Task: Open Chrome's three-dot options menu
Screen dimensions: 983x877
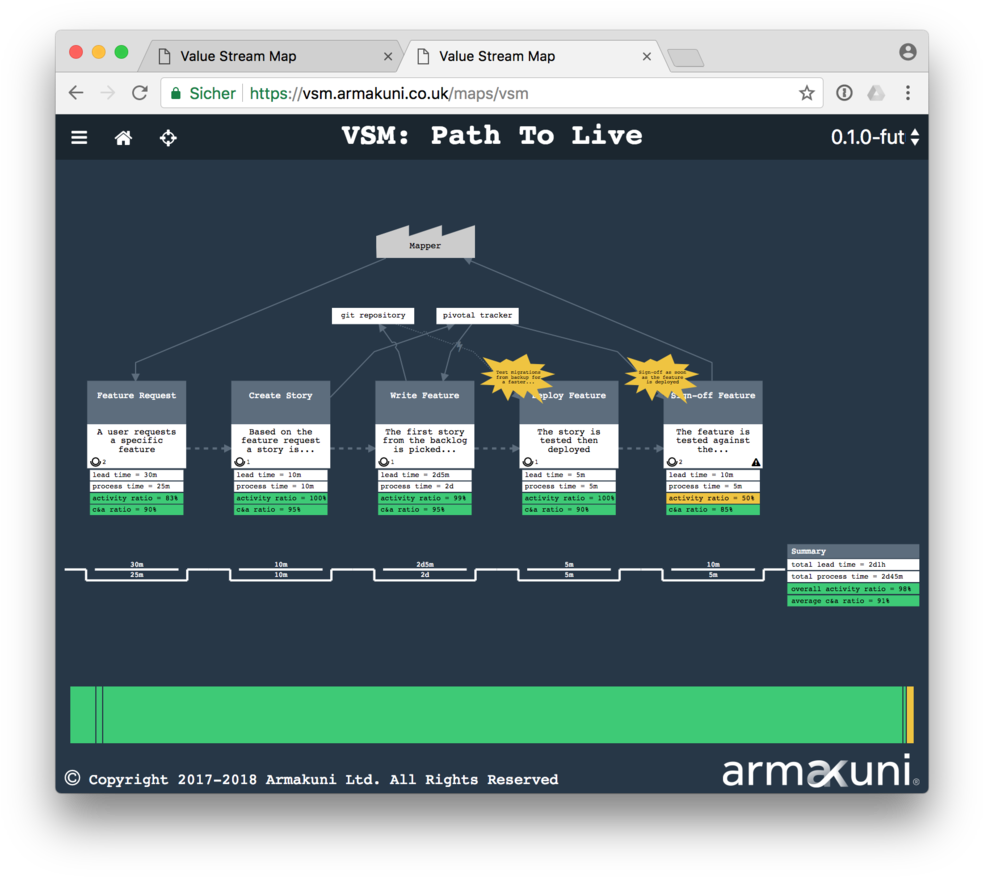Action: pyautogui.click(x=907, y=92)
